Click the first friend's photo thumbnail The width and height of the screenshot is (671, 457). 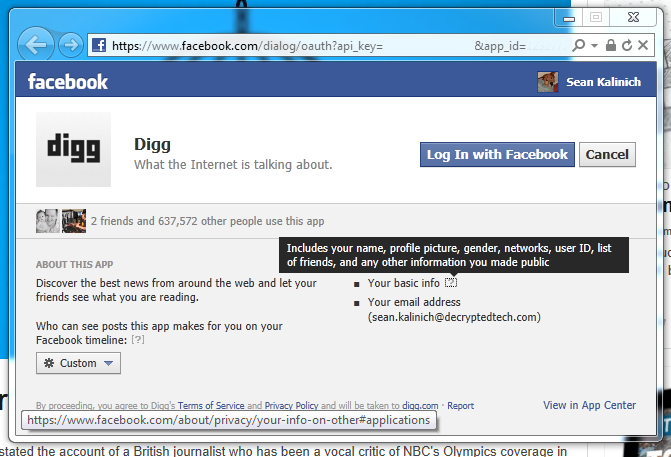point(48,221)
